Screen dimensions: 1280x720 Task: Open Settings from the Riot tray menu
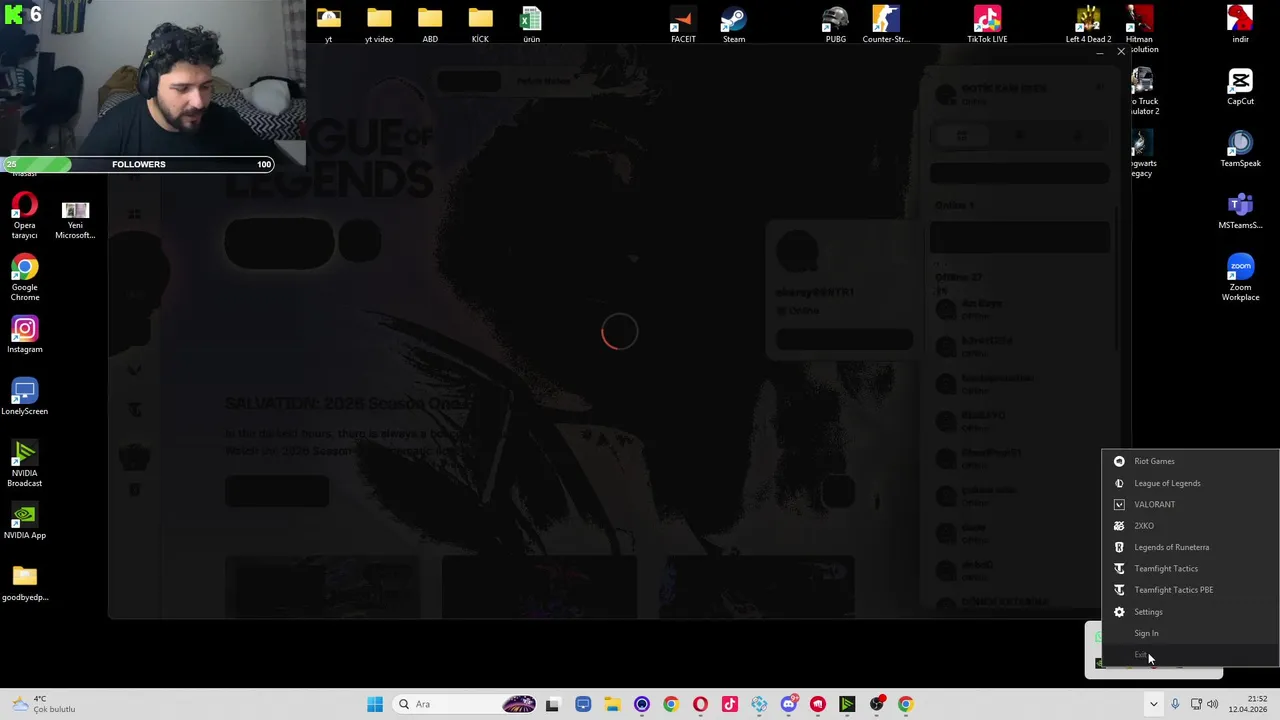(x=1190, y=612)
